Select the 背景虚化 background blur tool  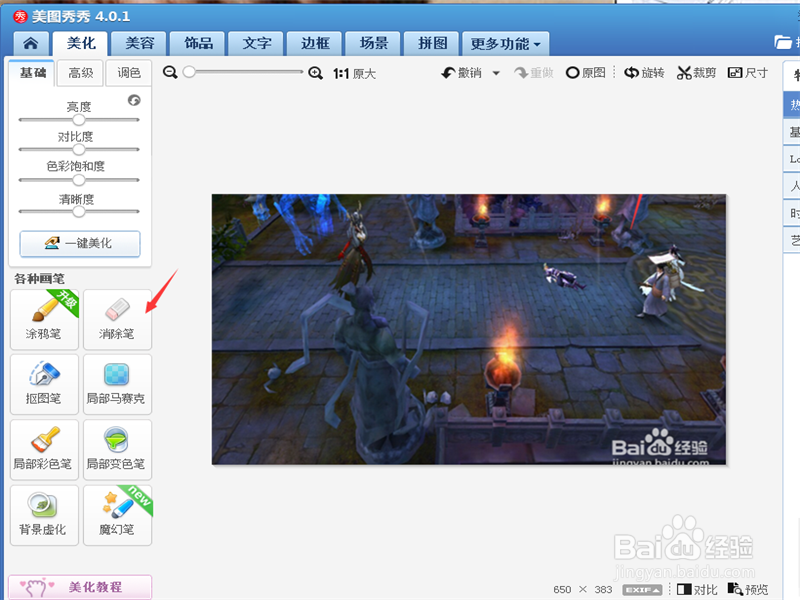click(44, 515)
